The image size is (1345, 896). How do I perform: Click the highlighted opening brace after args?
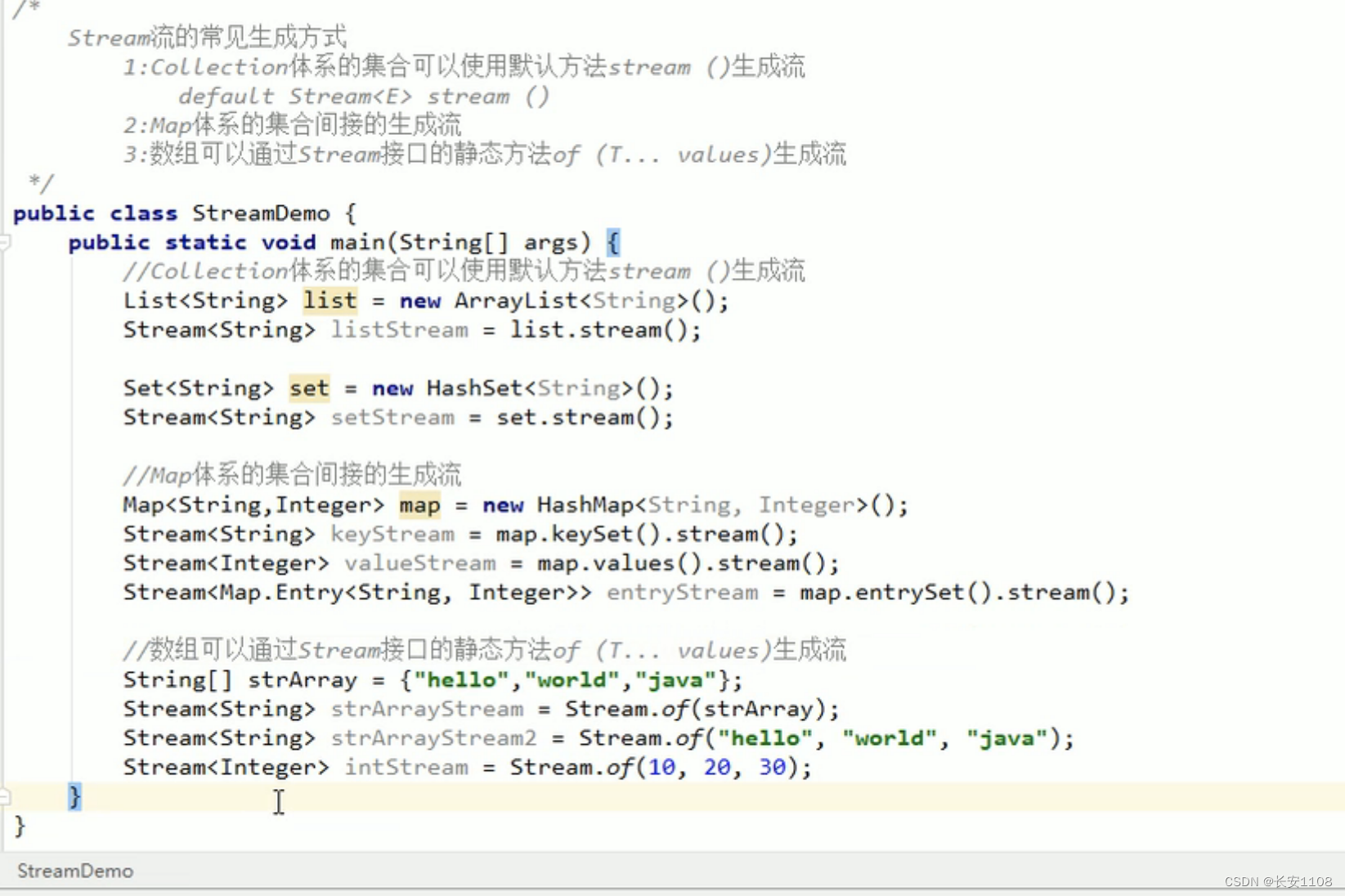pos(613,242)
